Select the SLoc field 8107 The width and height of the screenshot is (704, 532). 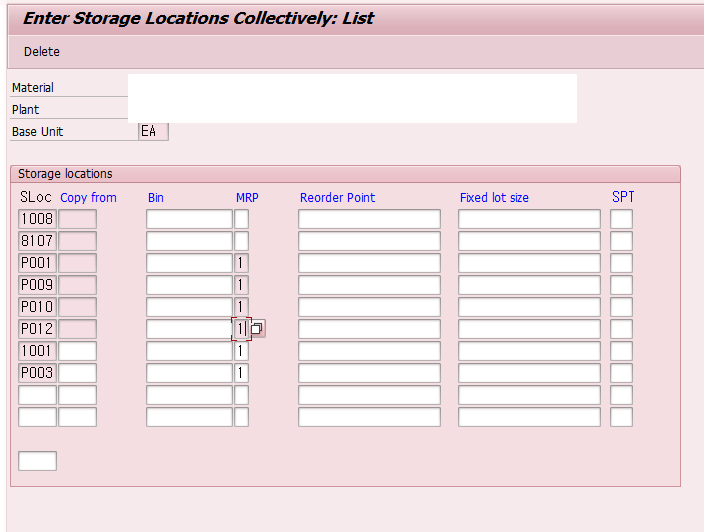(x=37, y=241)
